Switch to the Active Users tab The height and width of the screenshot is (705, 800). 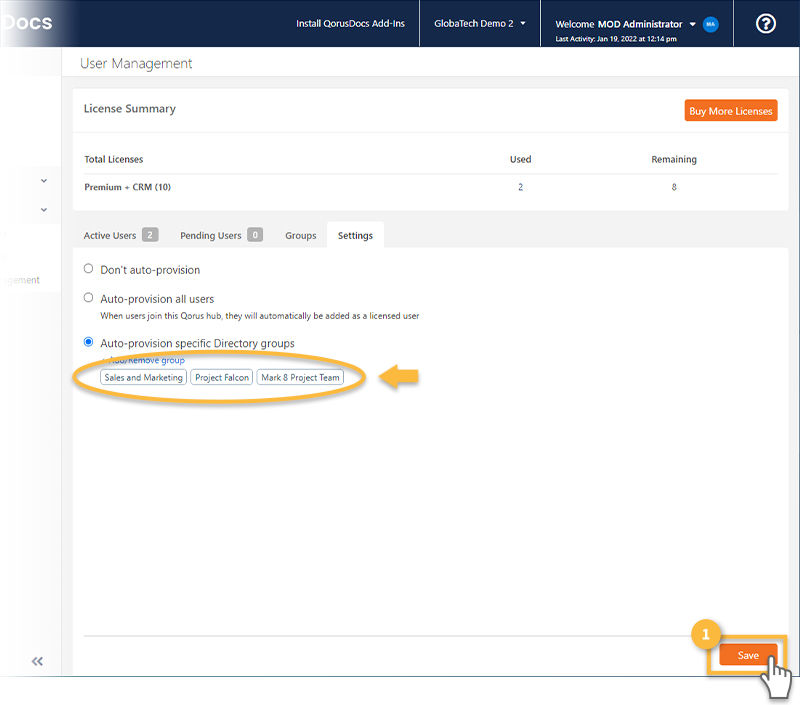(119, 236)
